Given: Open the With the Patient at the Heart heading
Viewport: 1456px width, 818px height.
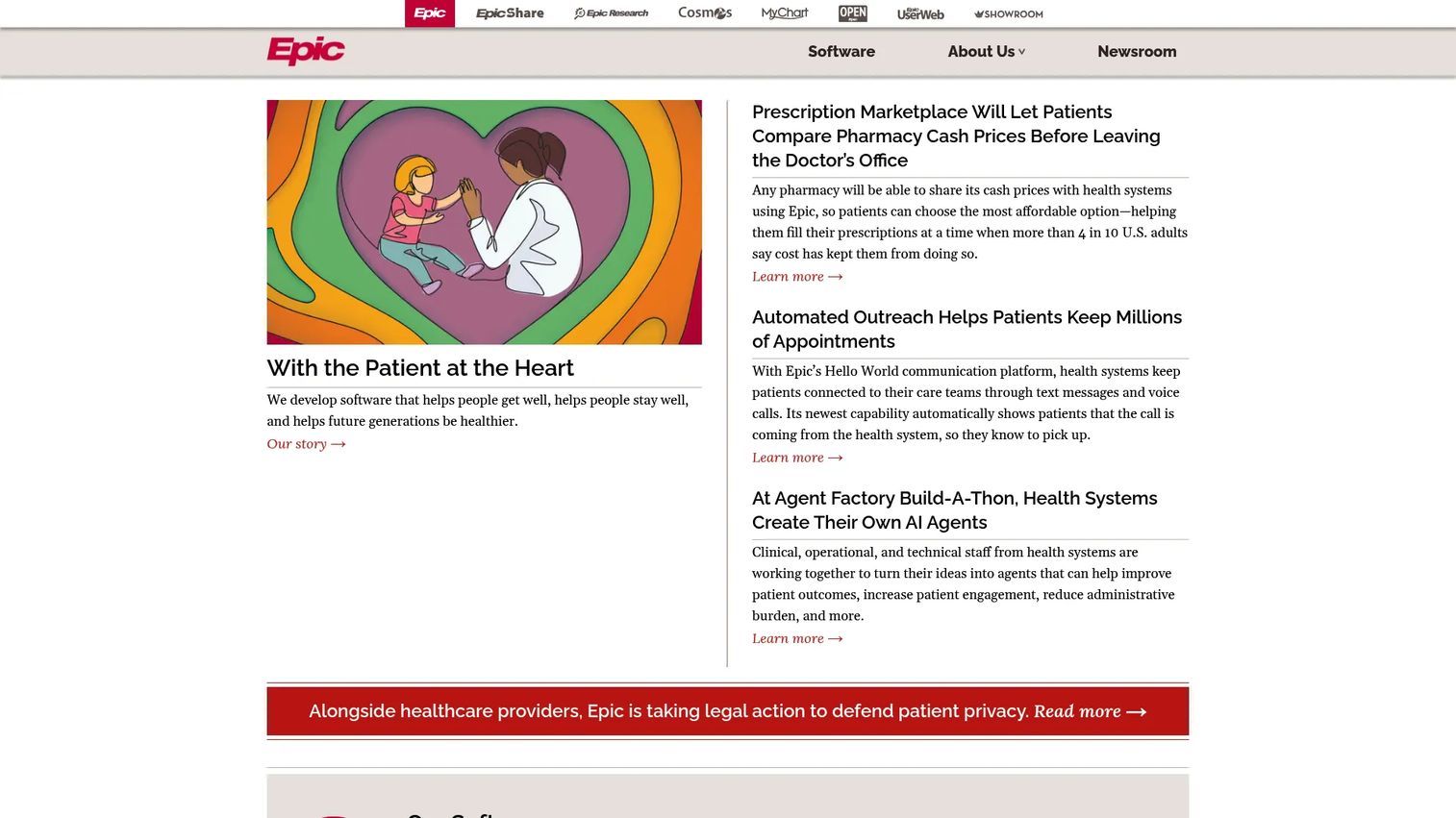Looking at the screenshot, I should click(420, 368).
